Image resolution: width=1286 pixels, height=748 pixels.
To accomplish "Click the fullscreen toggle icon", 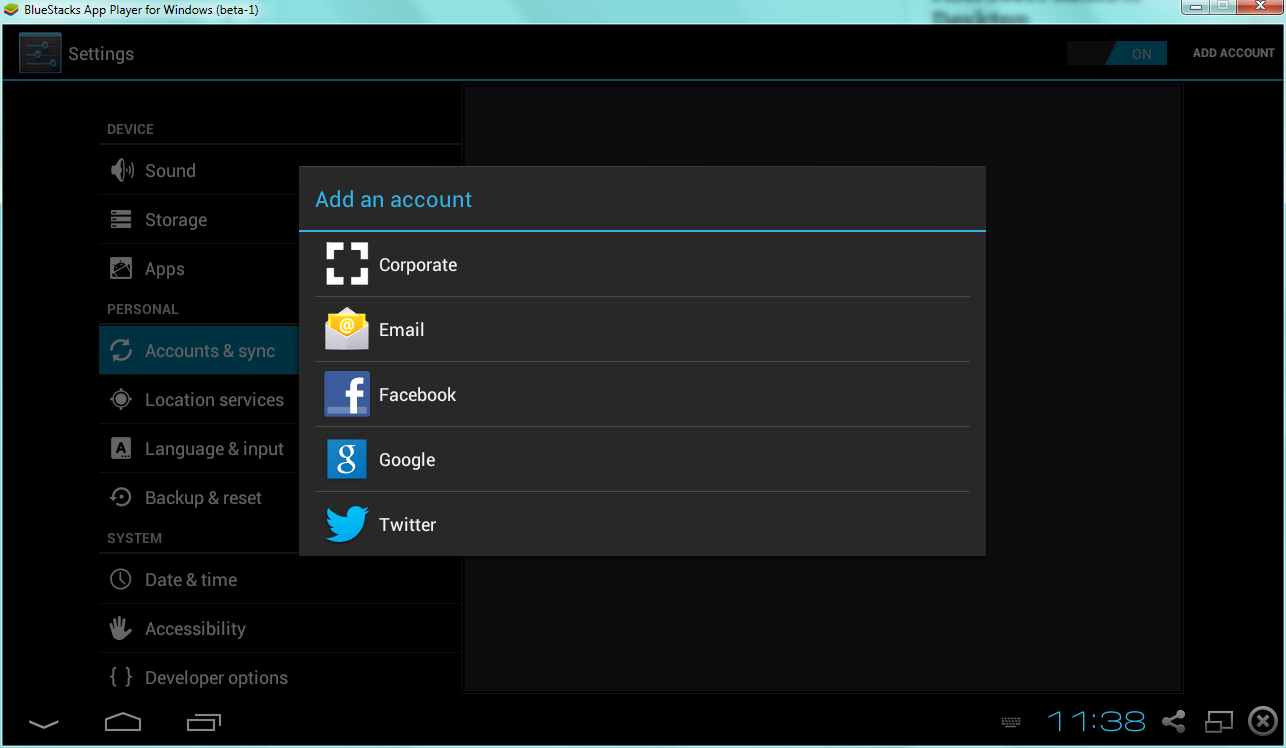I will point(1219,721).
